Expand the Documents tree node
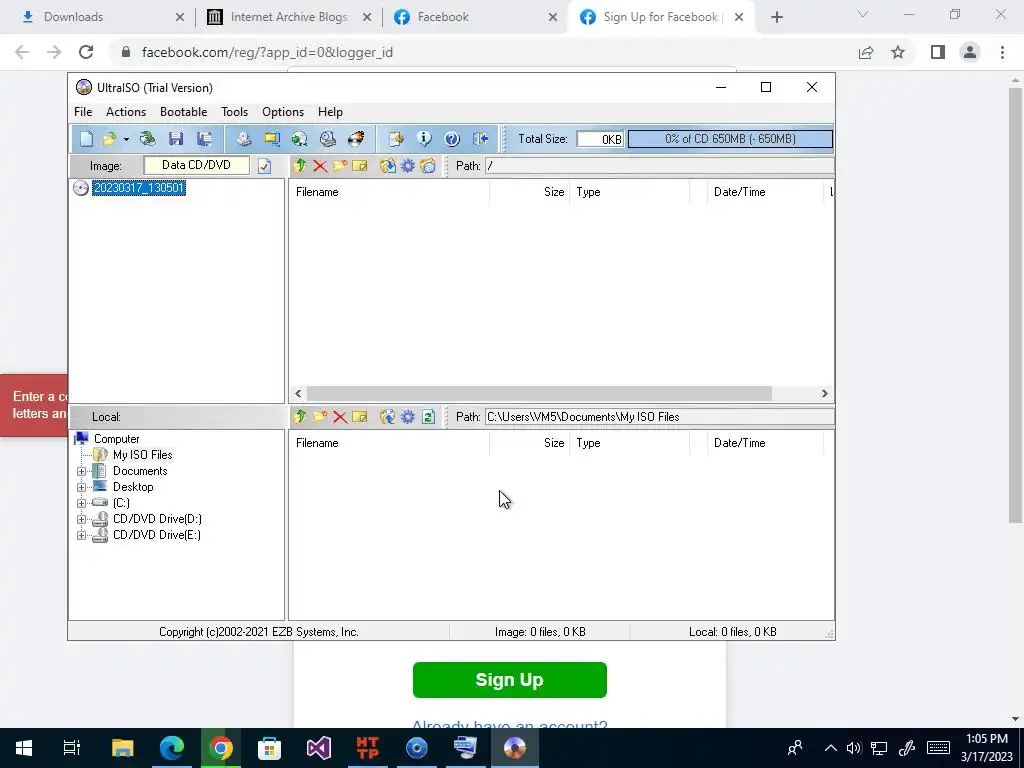1024x768 pixels. (82, 472)
